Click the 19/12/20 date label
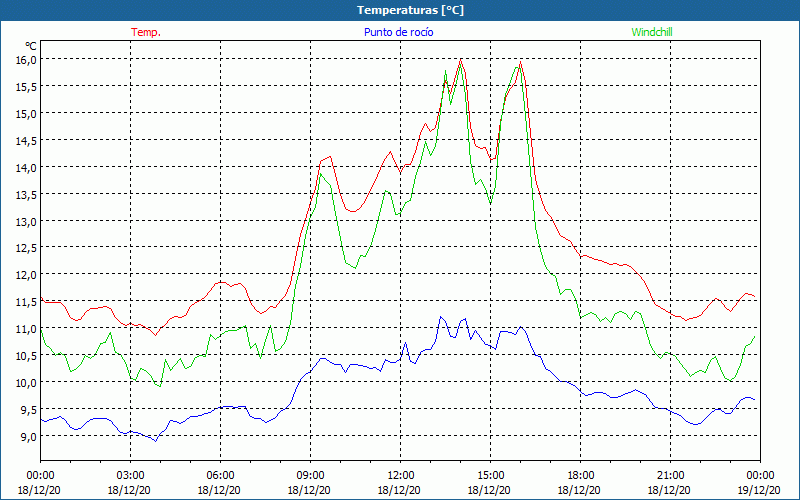Image resolution: width=800 pixels, height=500 pixels. 759,490
